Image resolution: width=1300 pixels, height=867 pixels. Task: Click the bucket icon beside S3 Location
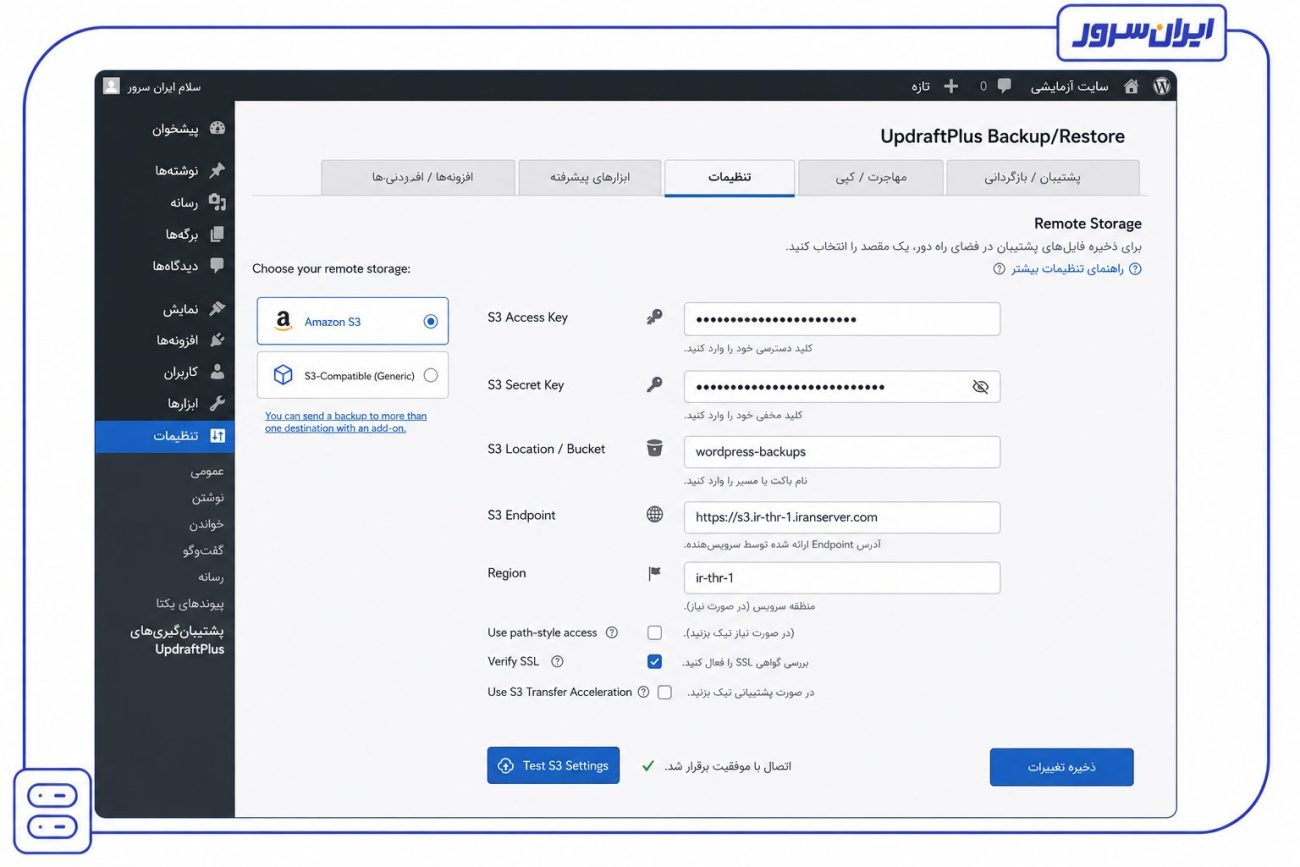pos(655,449)
